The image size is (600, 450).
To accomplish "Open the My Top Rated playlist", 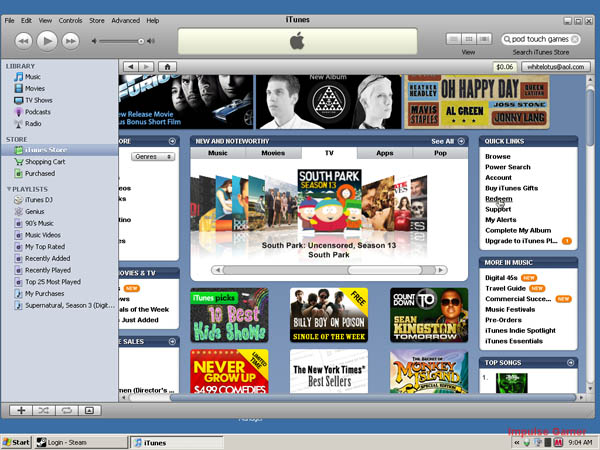I will [39, 247].
